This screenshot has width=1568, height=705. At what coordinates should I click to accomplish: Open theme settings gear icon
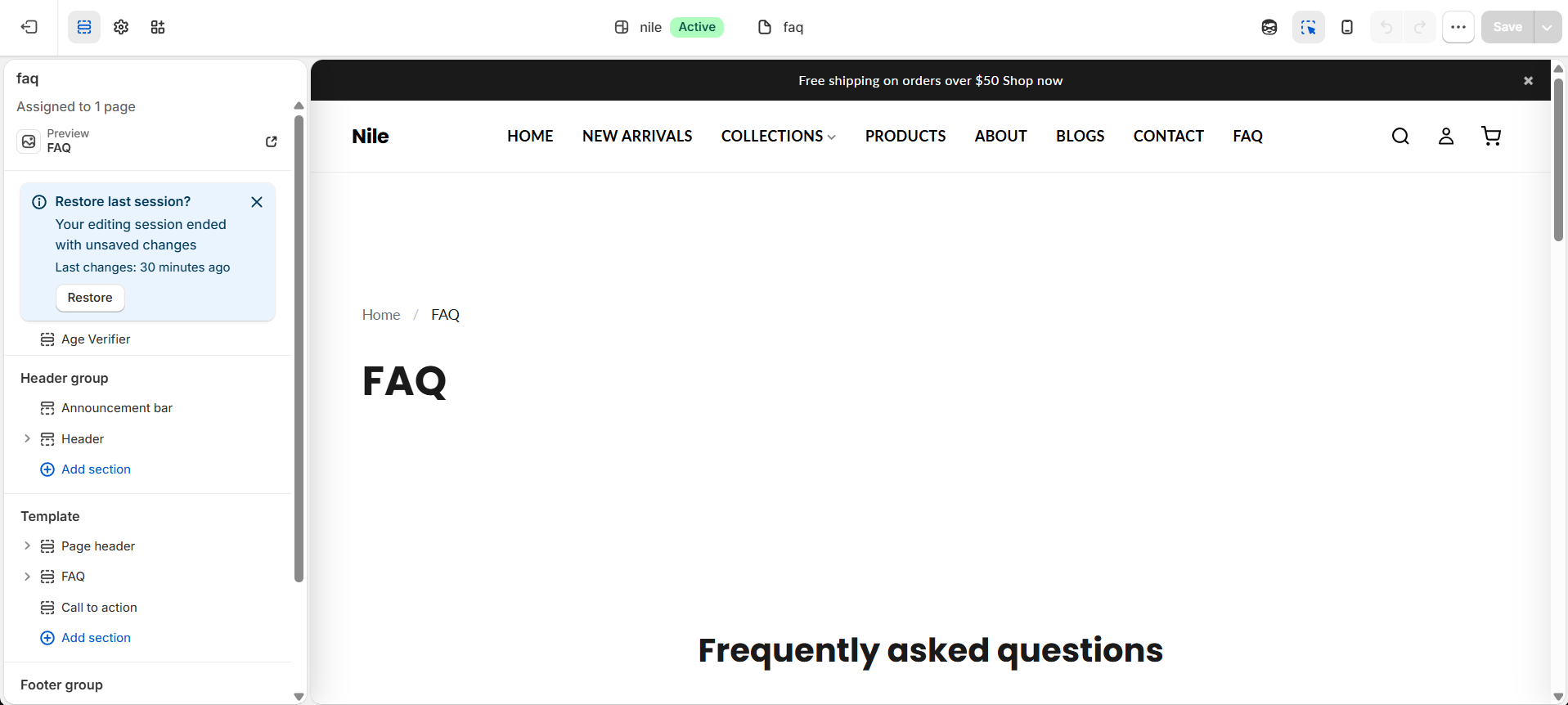click(x=121, y=27)
